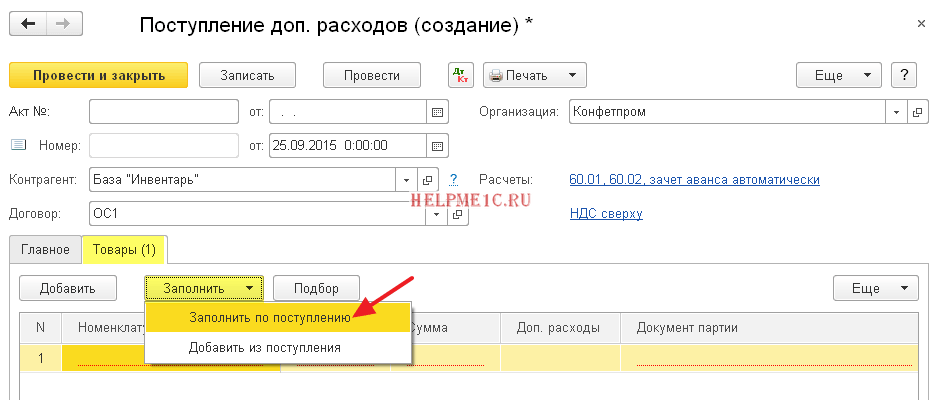942x400 pixels.
Task: Focus the Акт date field
Action: tap(348, 112)
